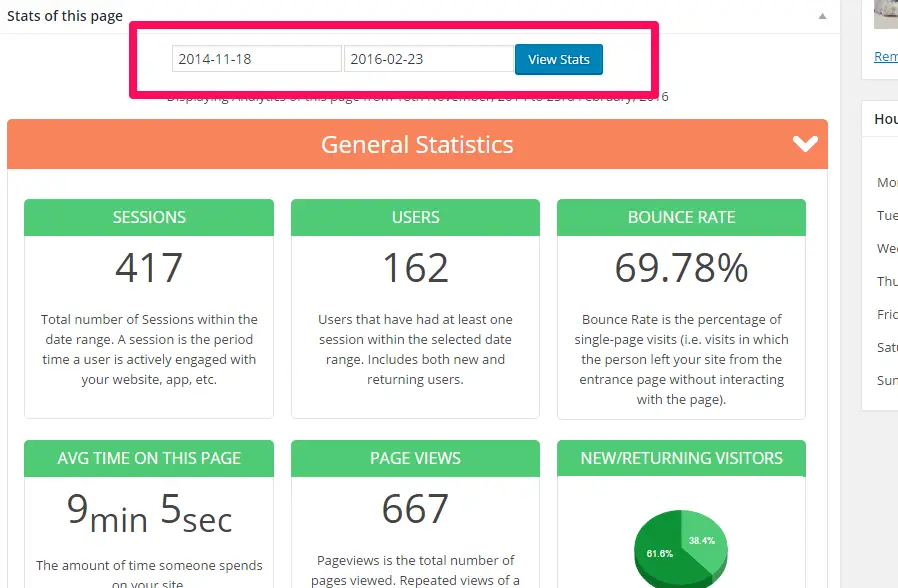Click the Sessions description paragraph
The image size is (898, 588).
pyautogui.click(x=149, y=349)
